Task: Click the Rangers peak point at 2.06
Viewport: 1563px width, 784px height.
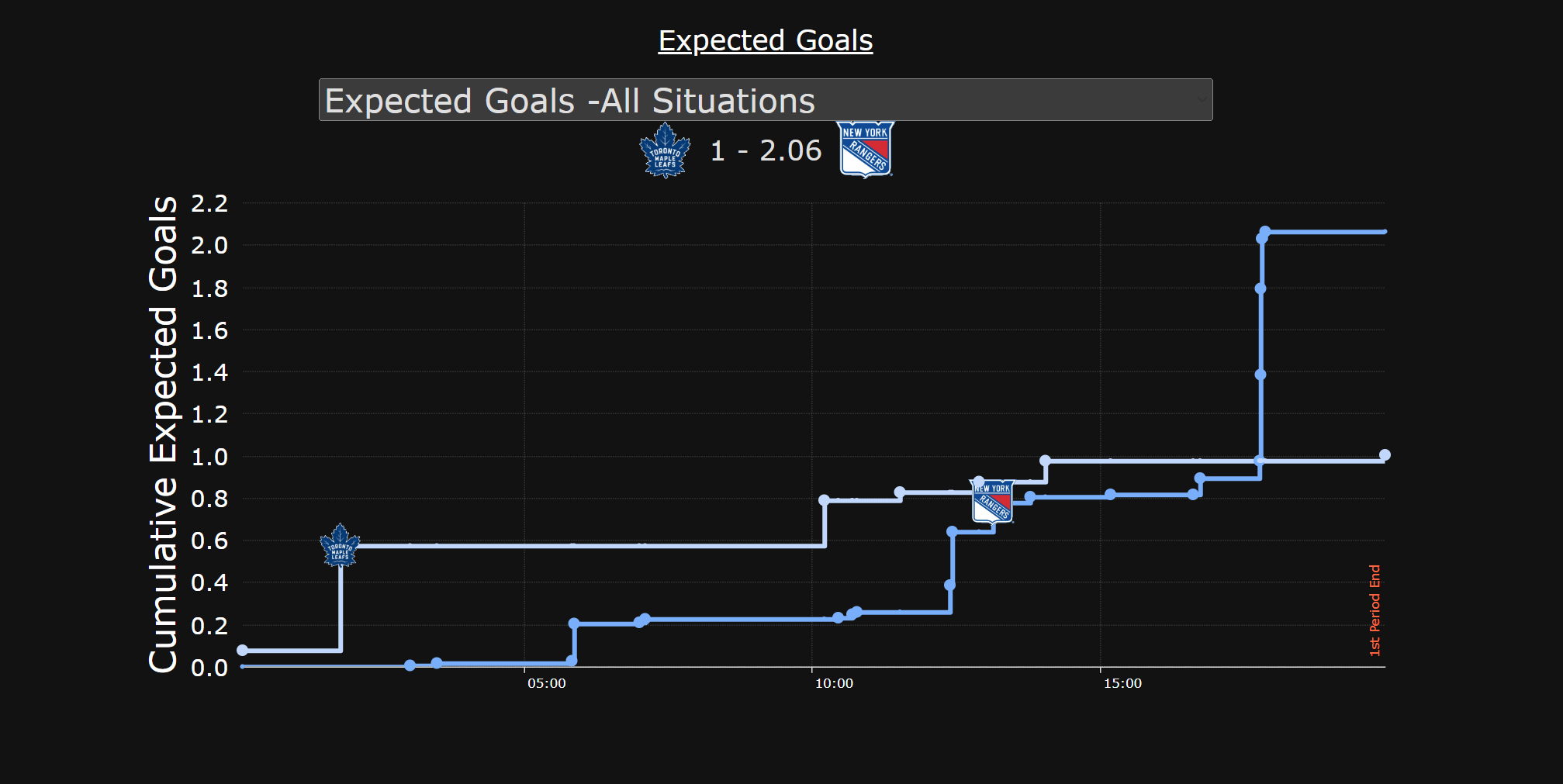Action: [x=1265, y=231]
